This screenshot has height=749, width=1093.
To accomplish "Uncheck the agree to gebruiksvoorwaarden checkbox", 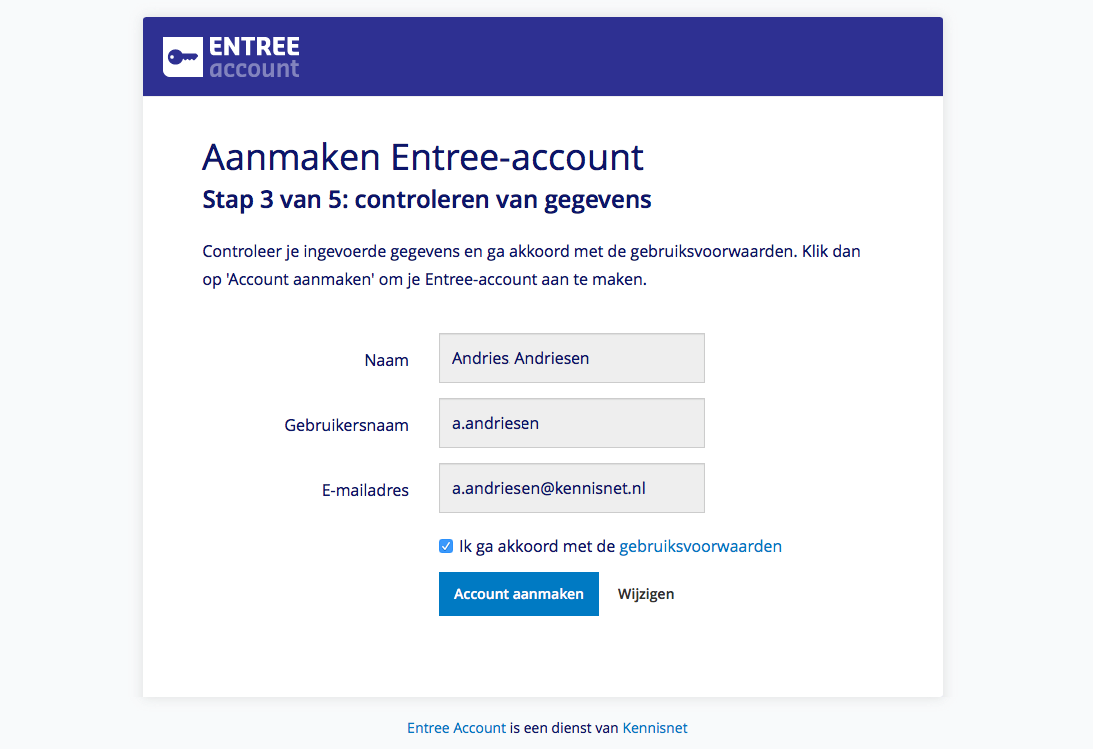I will tap(446, 546).
